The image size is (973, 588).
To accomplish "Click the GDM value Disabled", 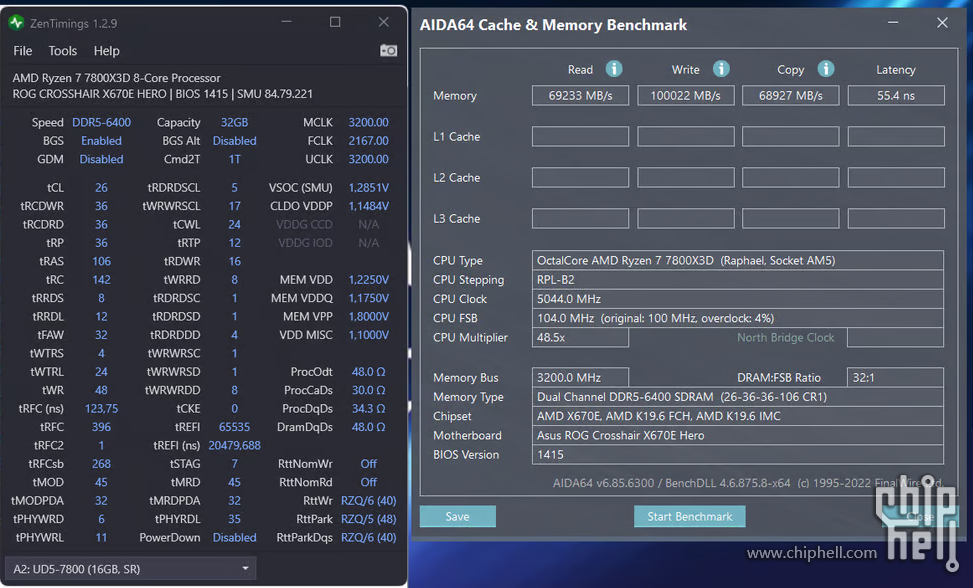I will 101,159.
